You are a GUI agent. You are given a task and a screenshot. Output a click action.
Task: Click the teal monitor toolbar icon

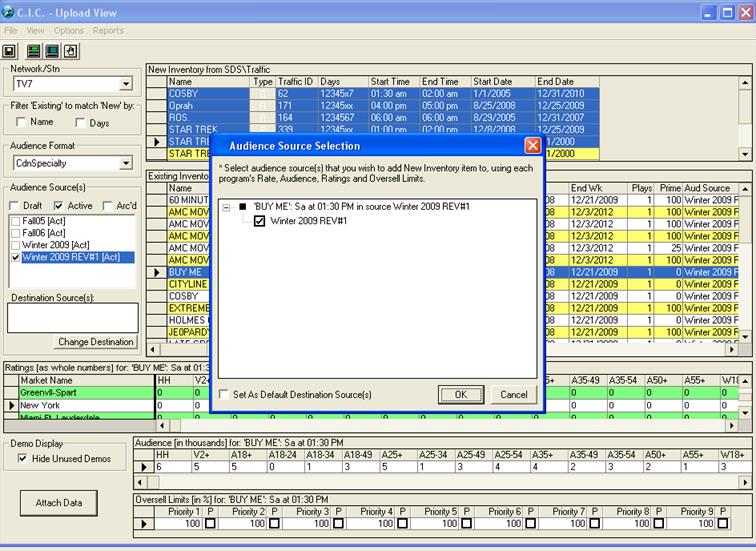pyautogui.click(x=52, y=50)
